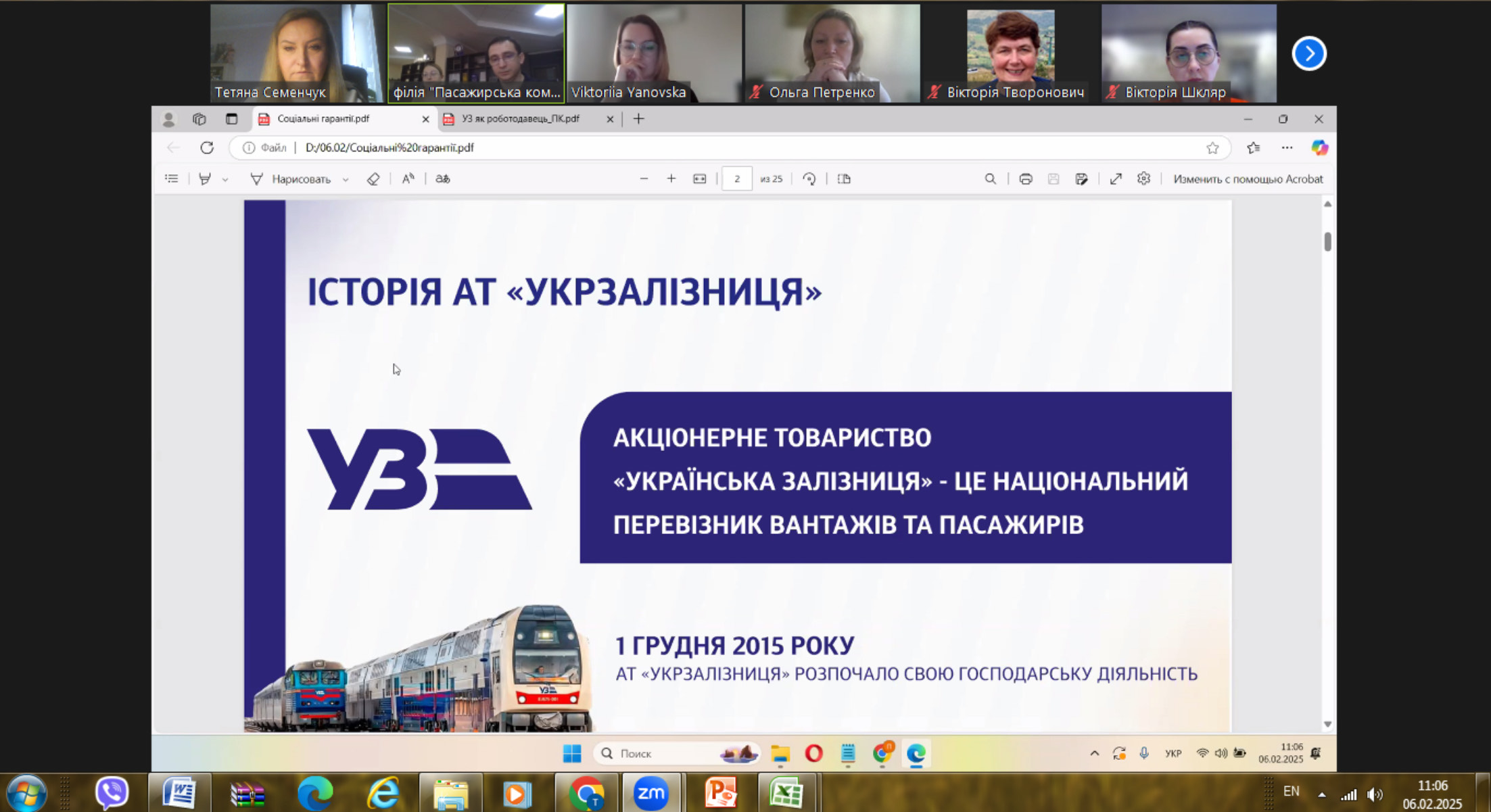Screen dimensions: 1491x812
Task: Open Opera from the shared taskbar
Action: click(814, 753)
